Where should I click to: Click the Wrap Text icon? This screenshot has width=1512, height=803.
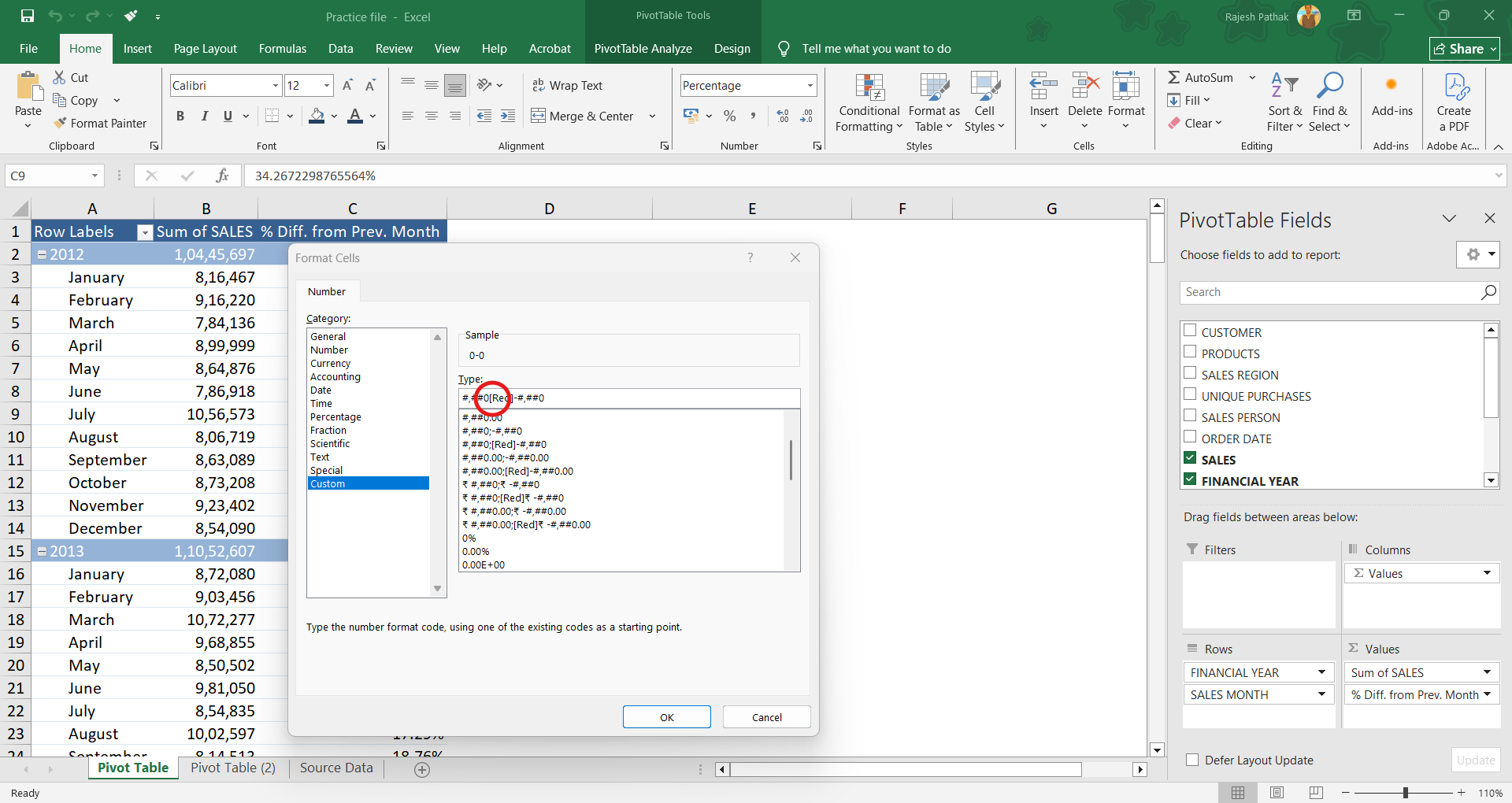(539, 85)
